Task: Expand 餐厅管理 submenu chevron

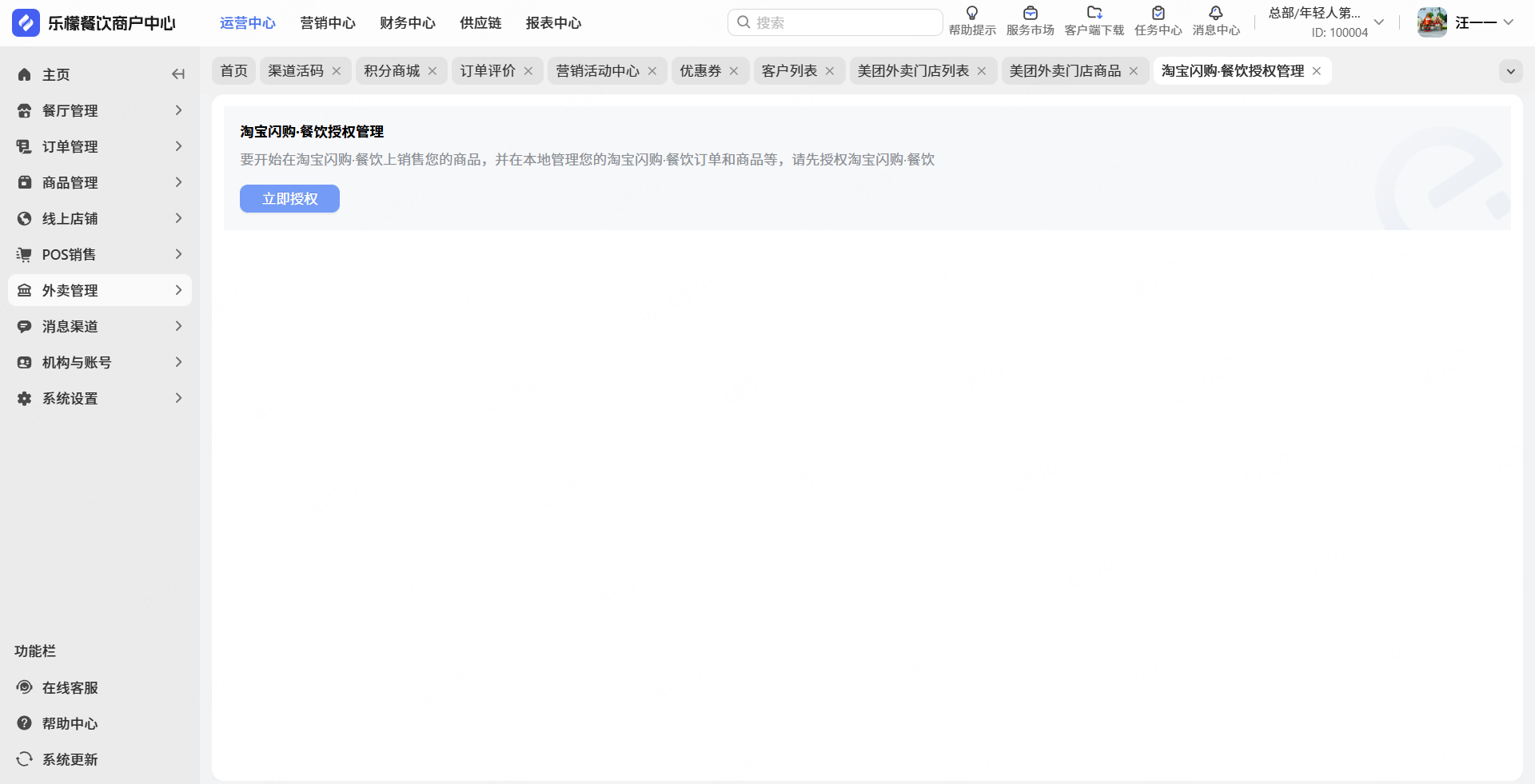Action: 178,110
